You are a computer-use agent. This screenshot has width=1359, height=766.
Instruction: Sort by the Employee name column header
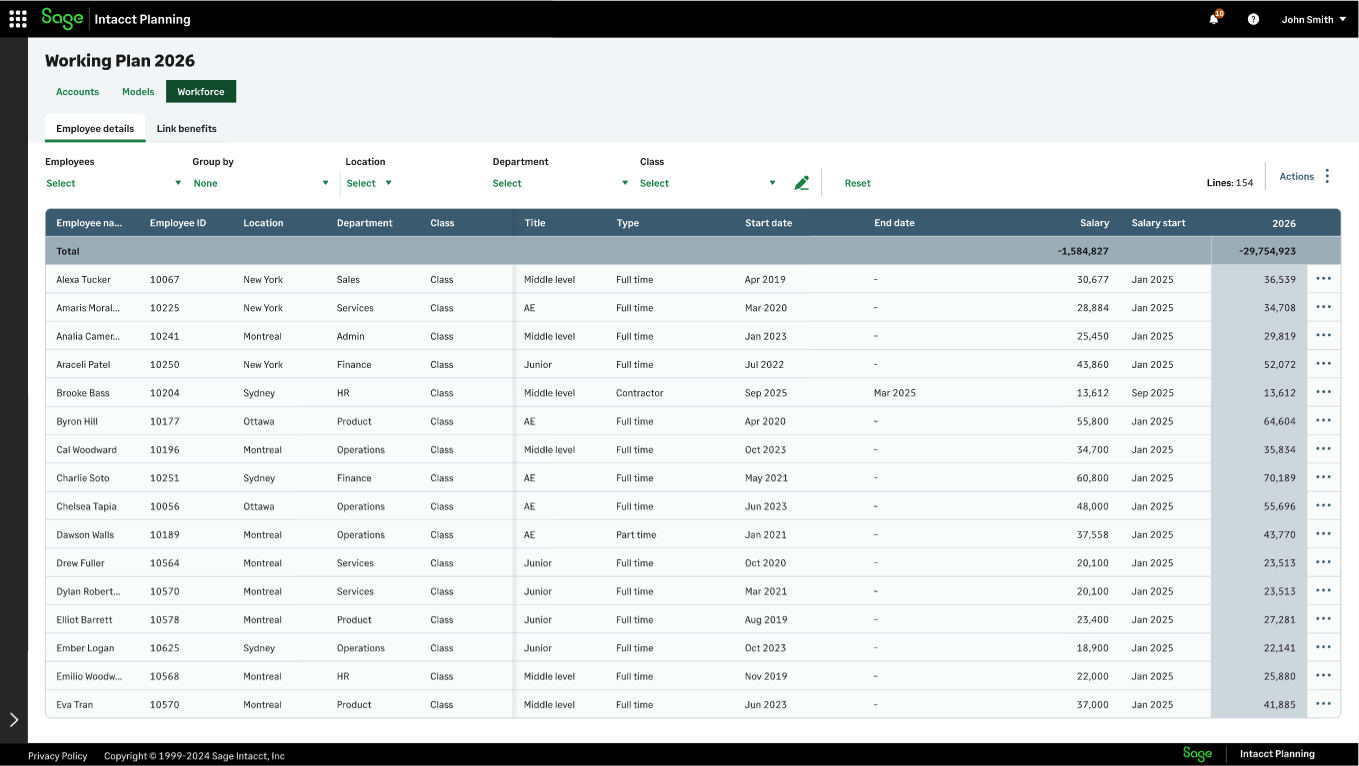point(90,223)
